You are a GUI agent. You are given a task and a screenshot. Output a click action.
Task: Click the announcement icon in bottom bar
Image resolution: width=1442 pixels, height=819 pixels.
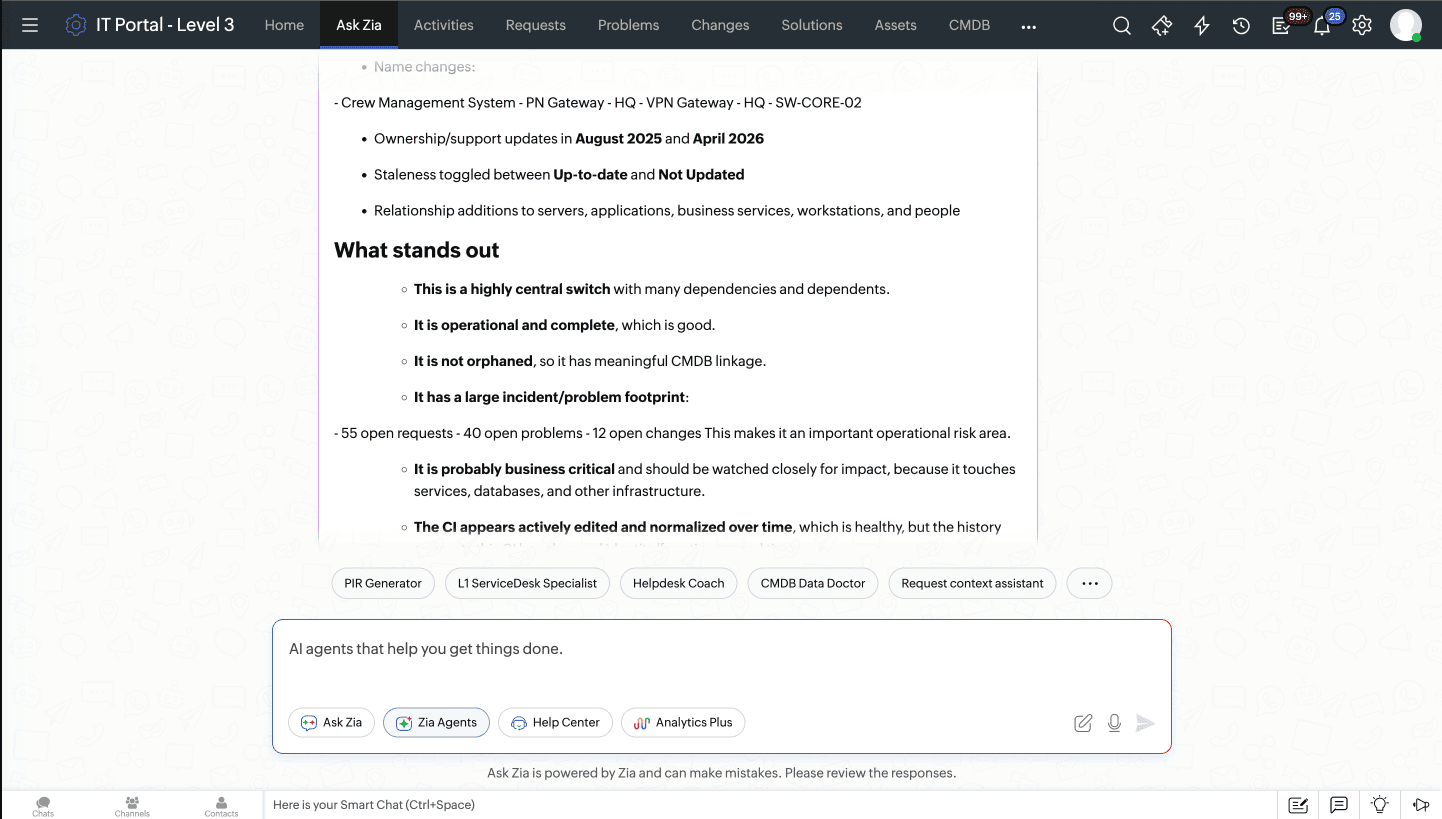[x=1421, y=805]
